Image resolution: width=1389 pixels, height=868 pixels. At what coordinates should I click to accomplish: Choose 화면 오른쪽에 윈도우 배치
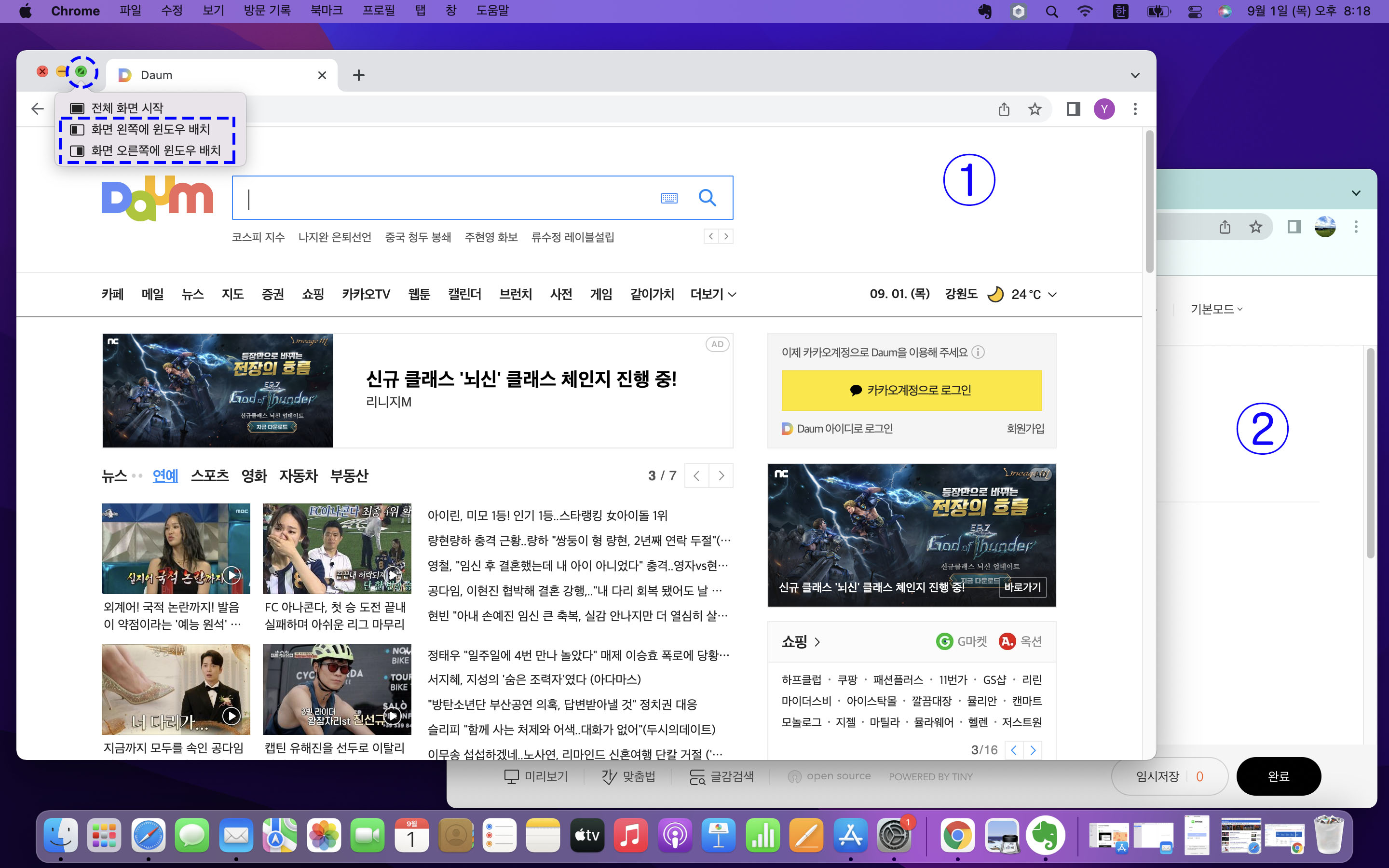[150, 150]
